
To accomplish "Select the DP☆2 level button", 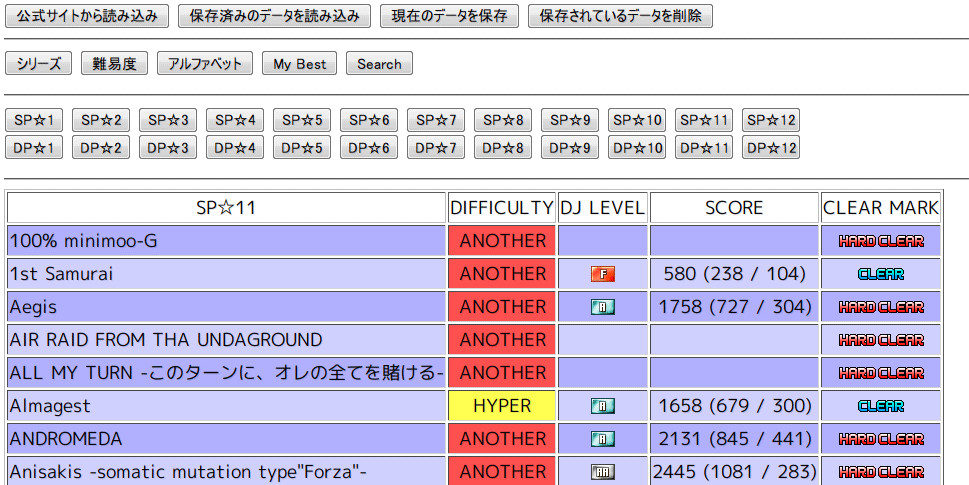I will [101, 147].
